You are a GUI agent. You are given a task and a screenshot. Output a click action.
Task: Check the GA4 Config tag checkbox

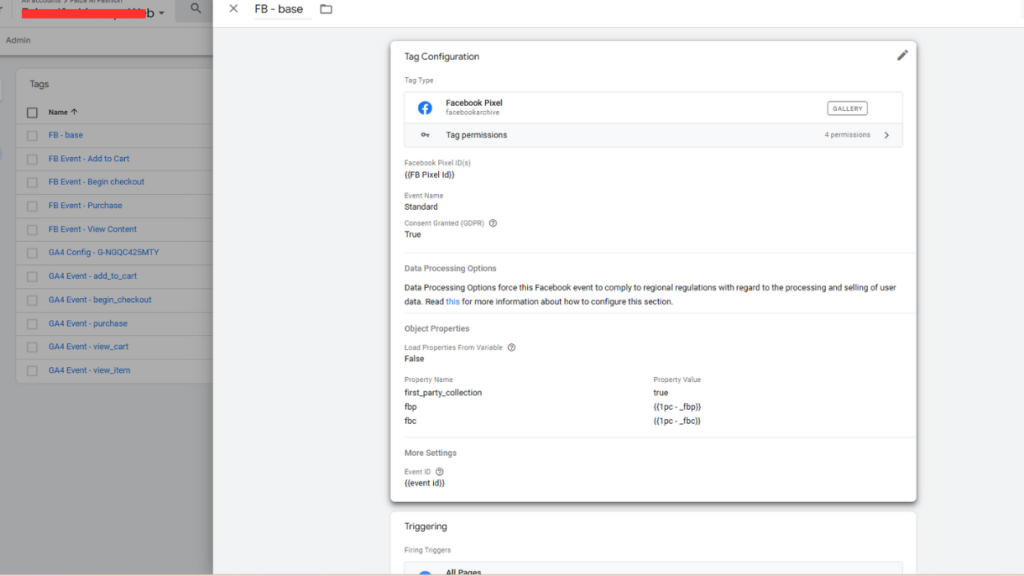(x=32, y=253)
